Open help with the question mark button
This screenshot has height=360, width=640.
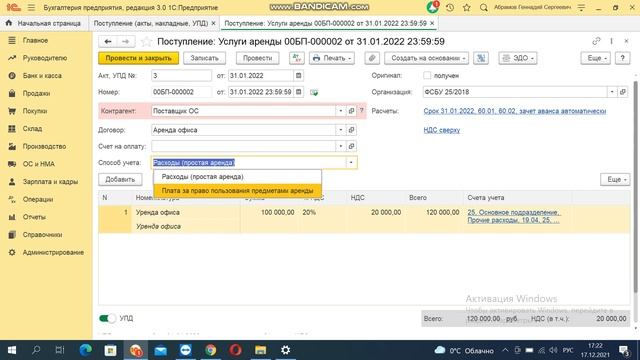pyautogui.click(x=622, y=58)
